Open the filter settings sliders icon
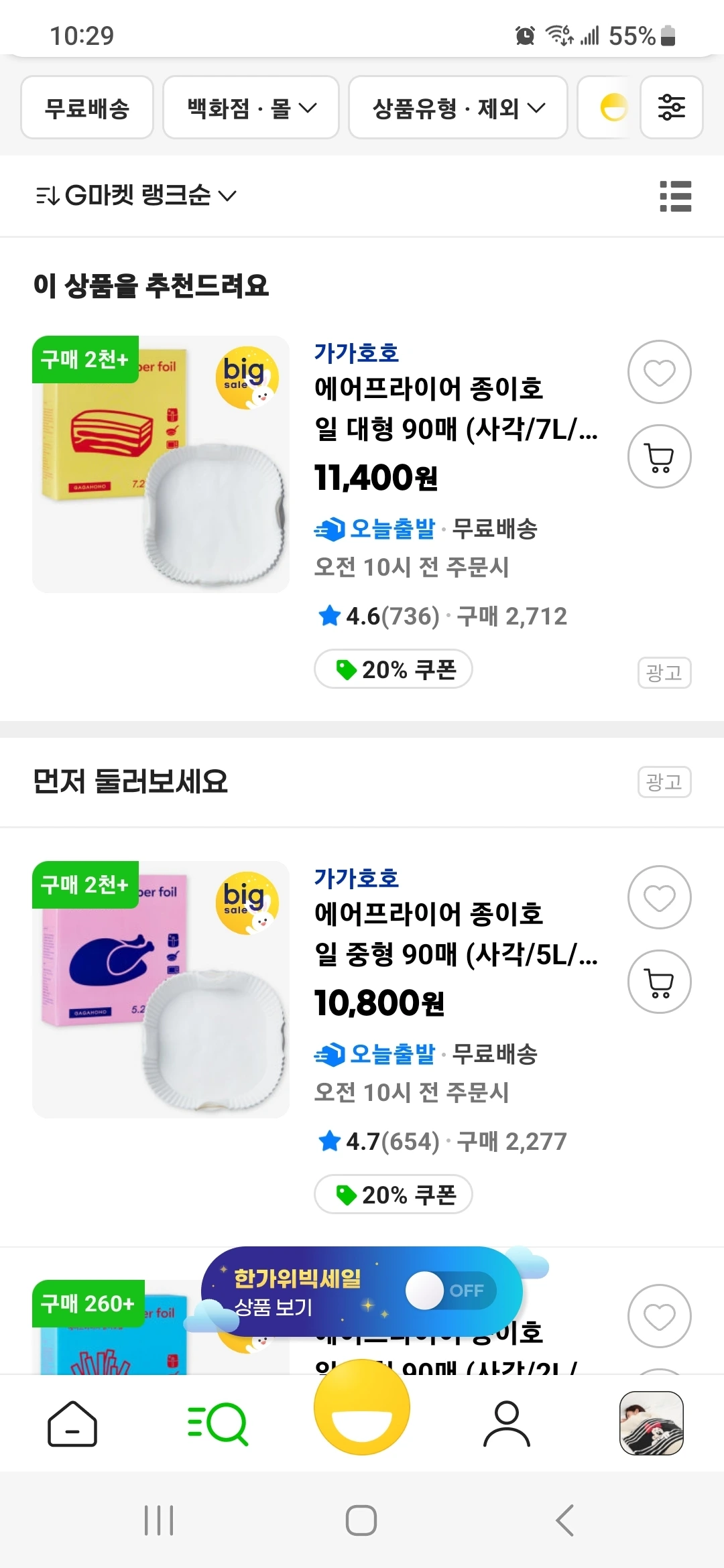This screenshot has width=724, height=1568. [x=671, y=107]
